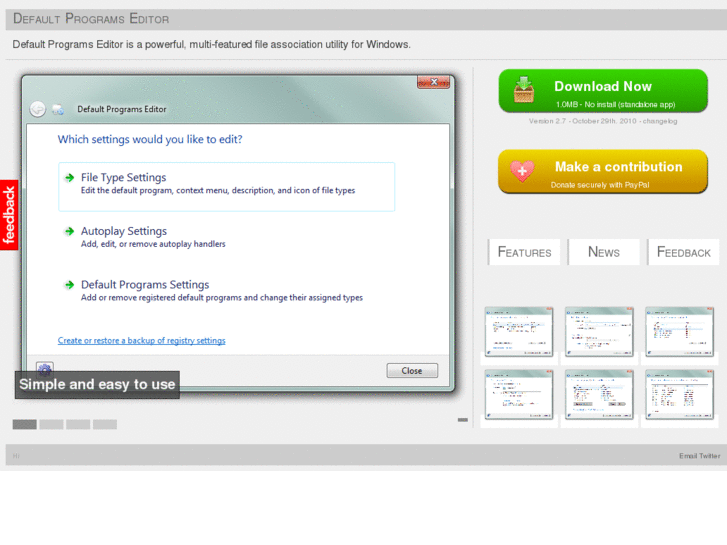Click the download box icon

point(524,90)
